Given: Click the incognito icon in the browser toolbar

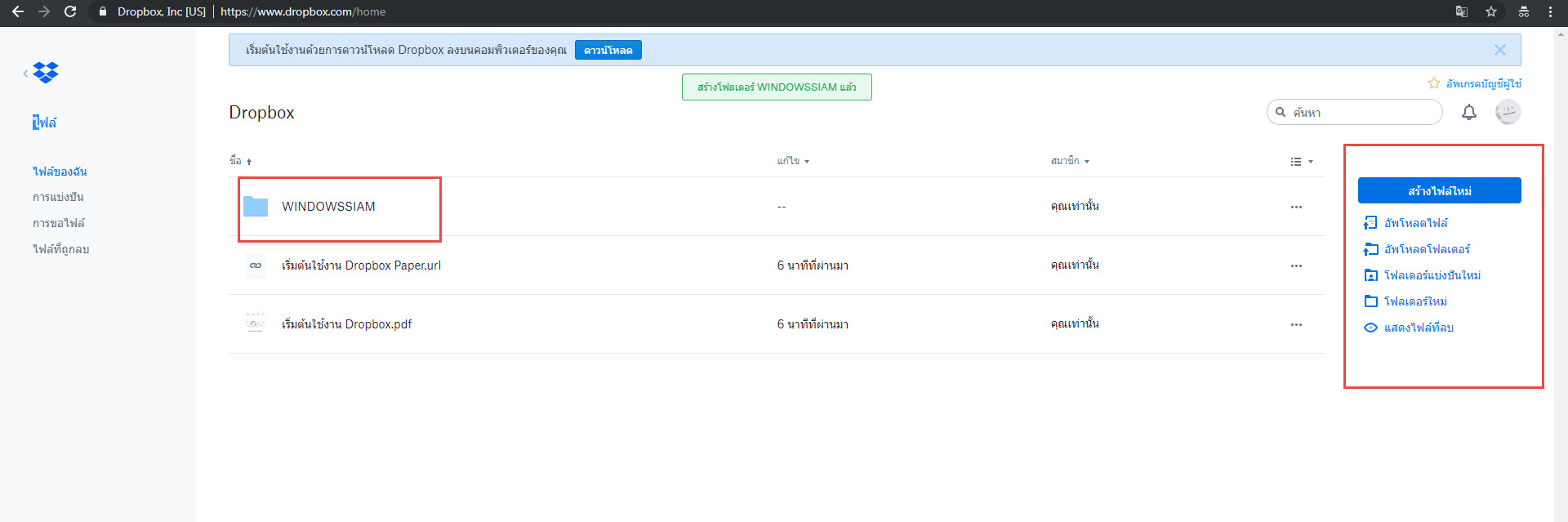Looking at the screenshot, I should point(1524,11).
